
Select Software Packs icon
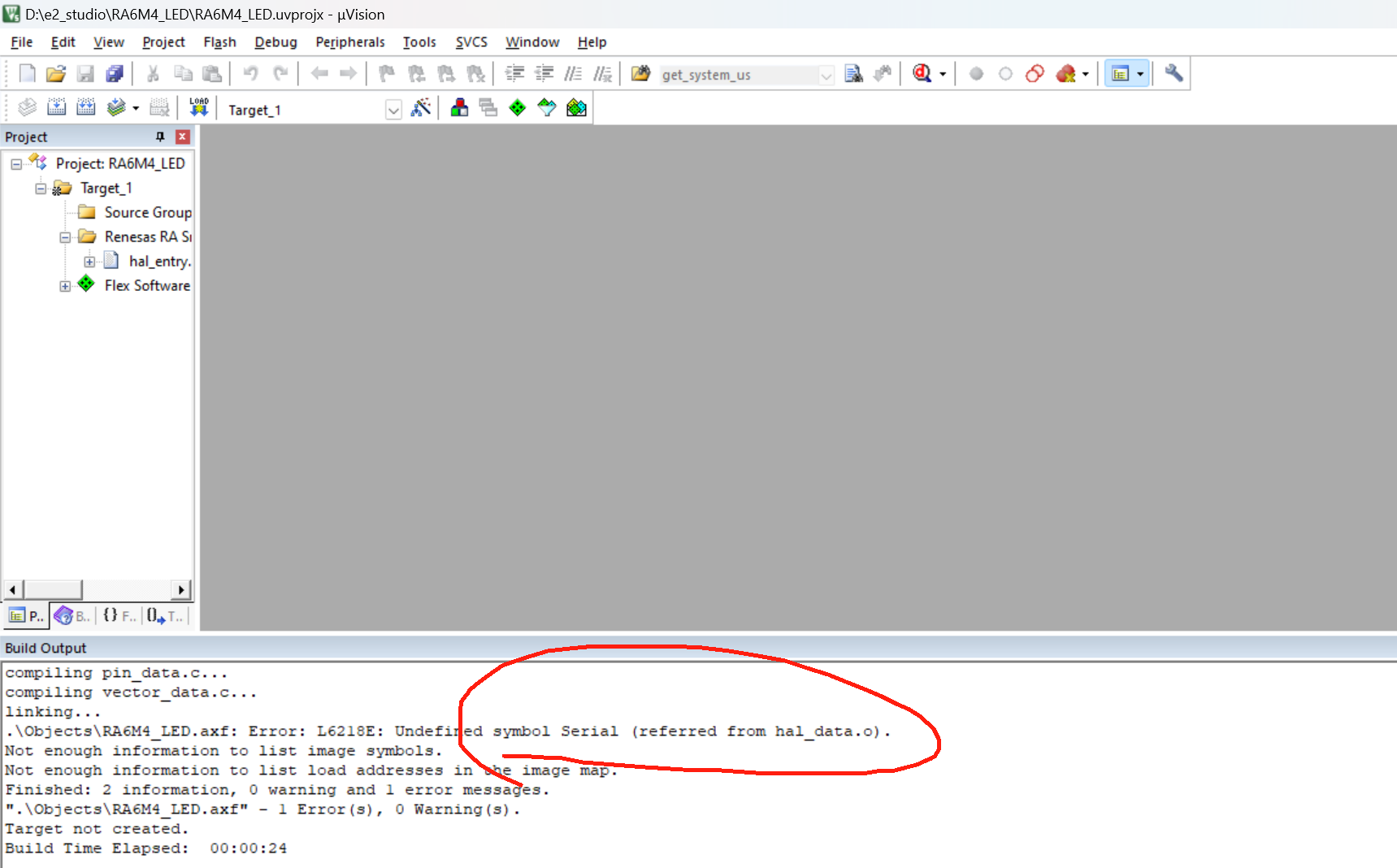pos(547,107)
